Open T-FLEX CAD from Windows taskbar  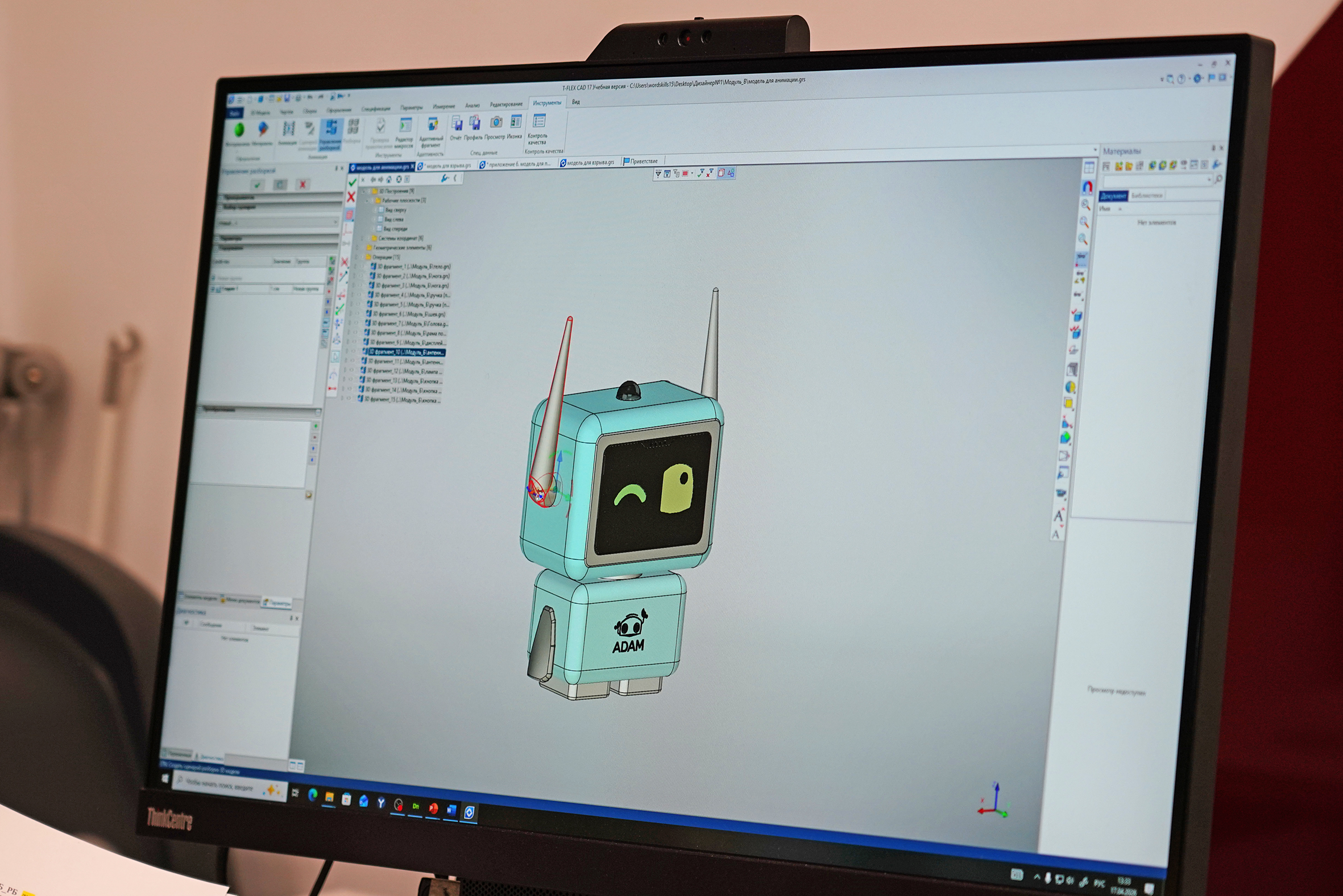pyautogui.click(x=469, y=812)
